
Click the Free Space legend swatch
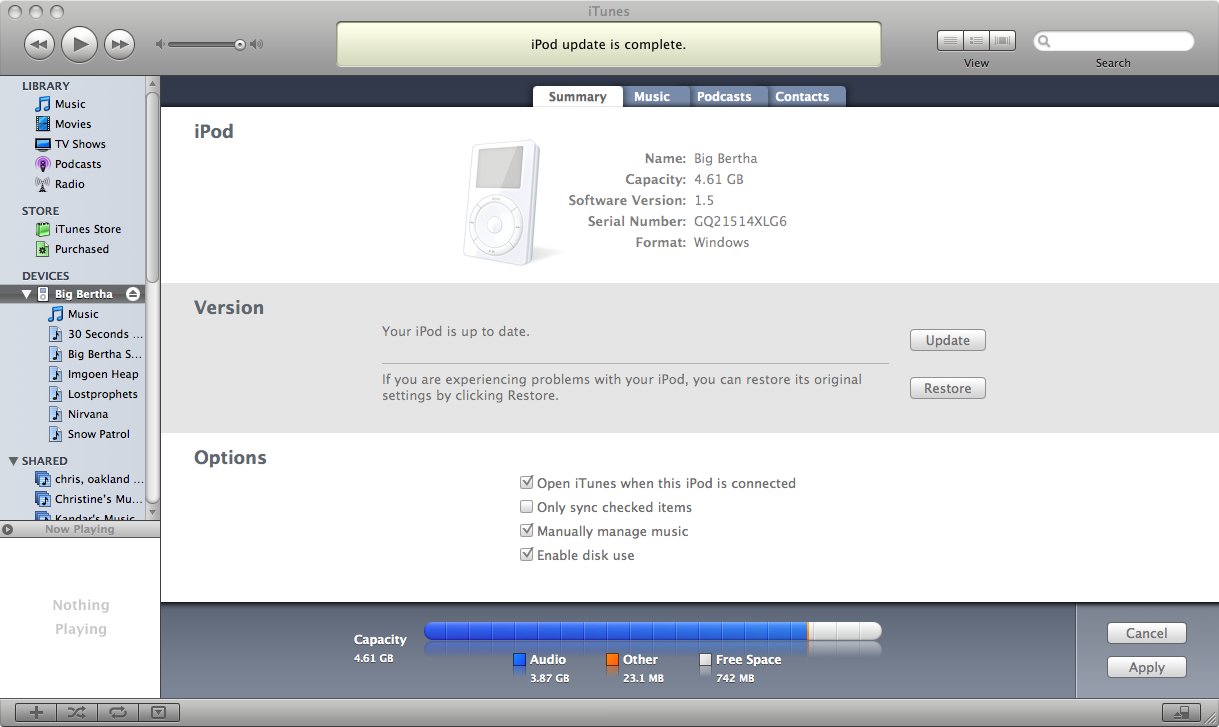coord(705,660)
